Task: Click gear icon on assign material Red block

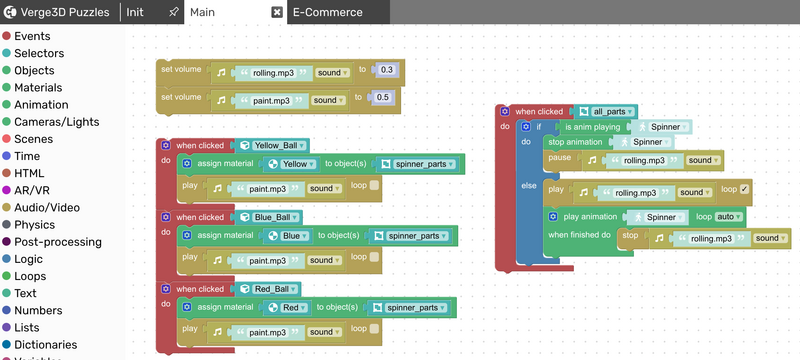Action: pos(187,307)
